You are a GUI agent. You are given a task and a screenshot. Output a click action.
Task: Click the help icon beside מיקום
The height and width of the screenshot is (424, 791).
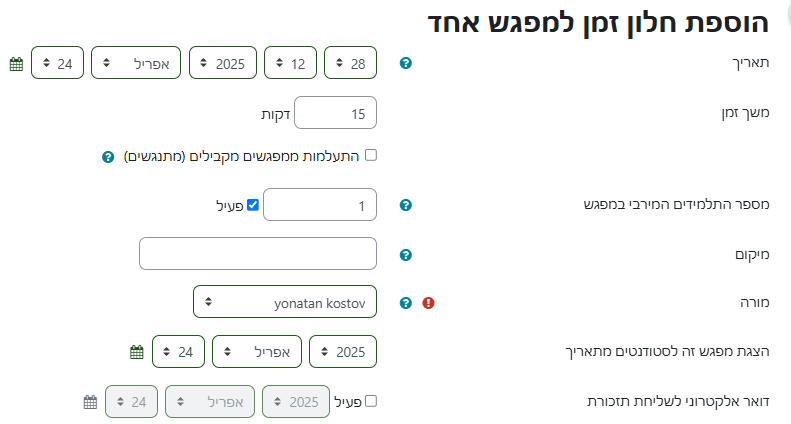(x=406, y=255)
